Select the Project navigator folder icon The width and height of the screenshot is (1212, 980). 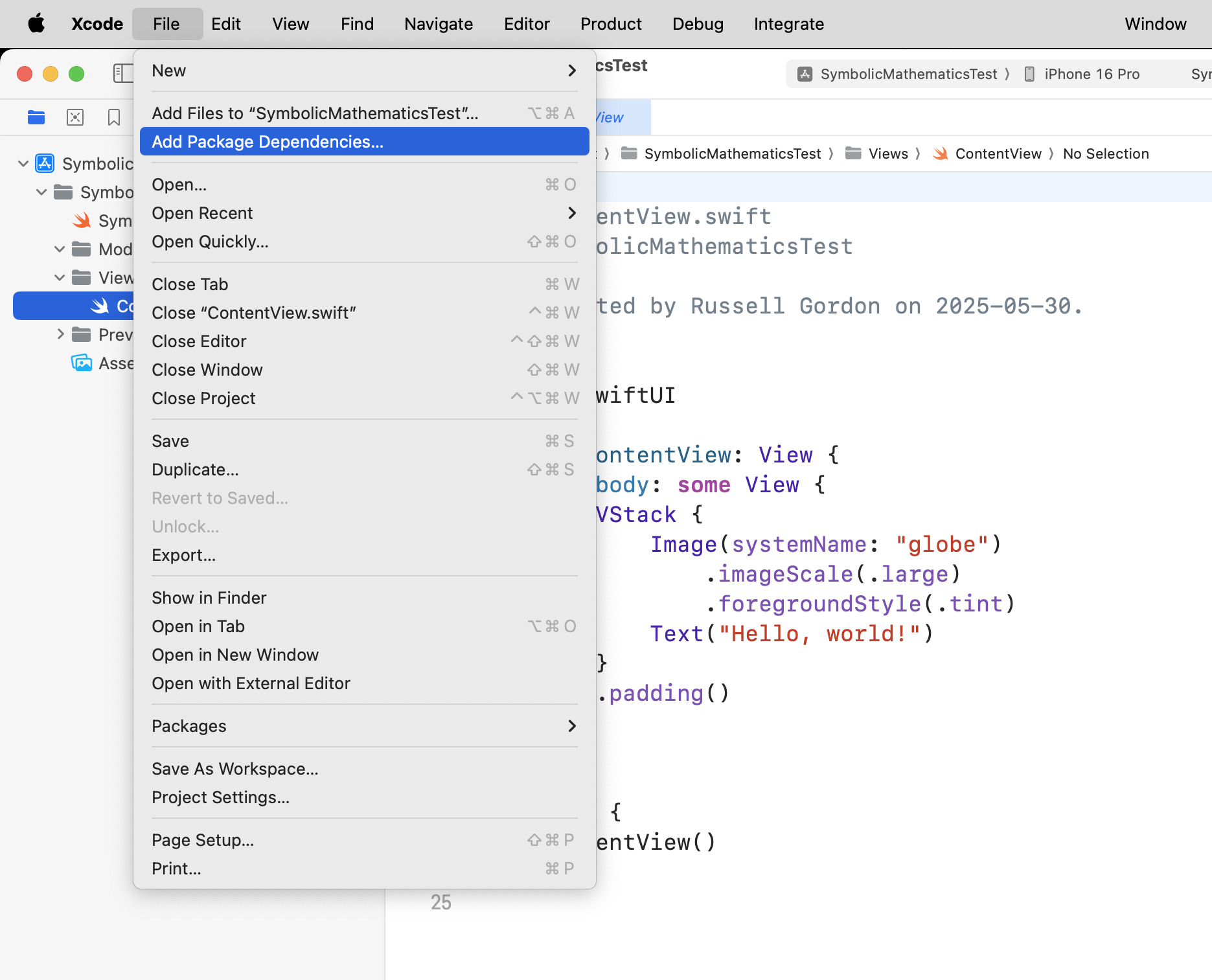tap(36, 117)
